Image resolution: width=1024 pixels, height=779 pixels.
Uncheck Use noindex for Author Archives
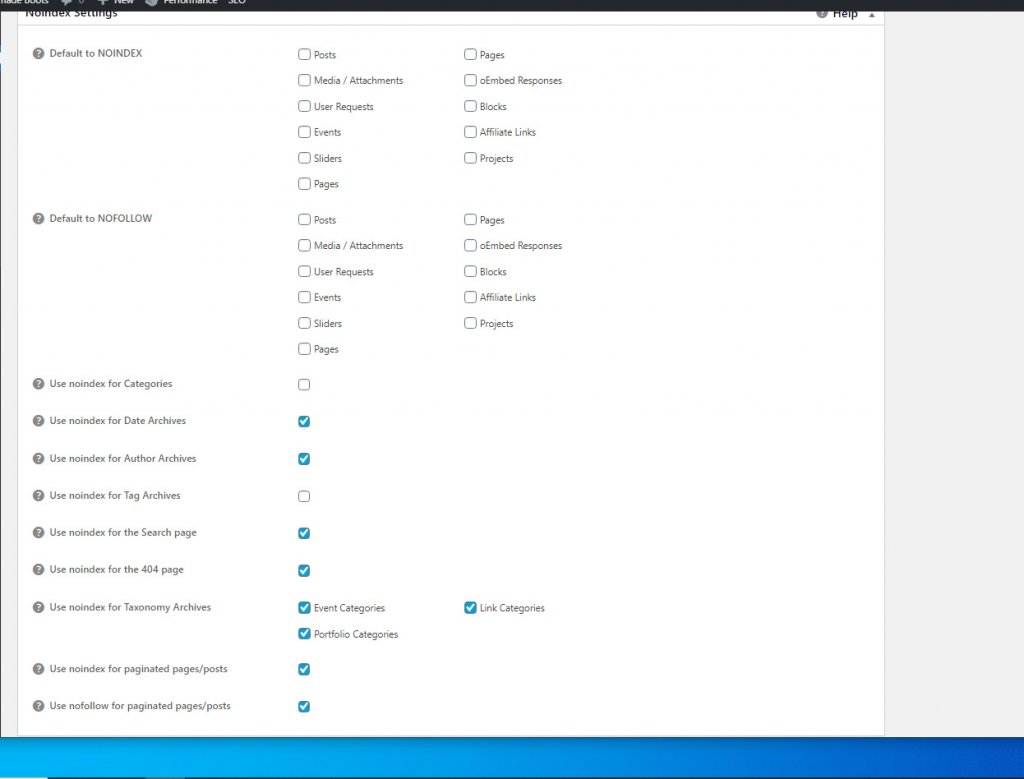tap(304, 459)
